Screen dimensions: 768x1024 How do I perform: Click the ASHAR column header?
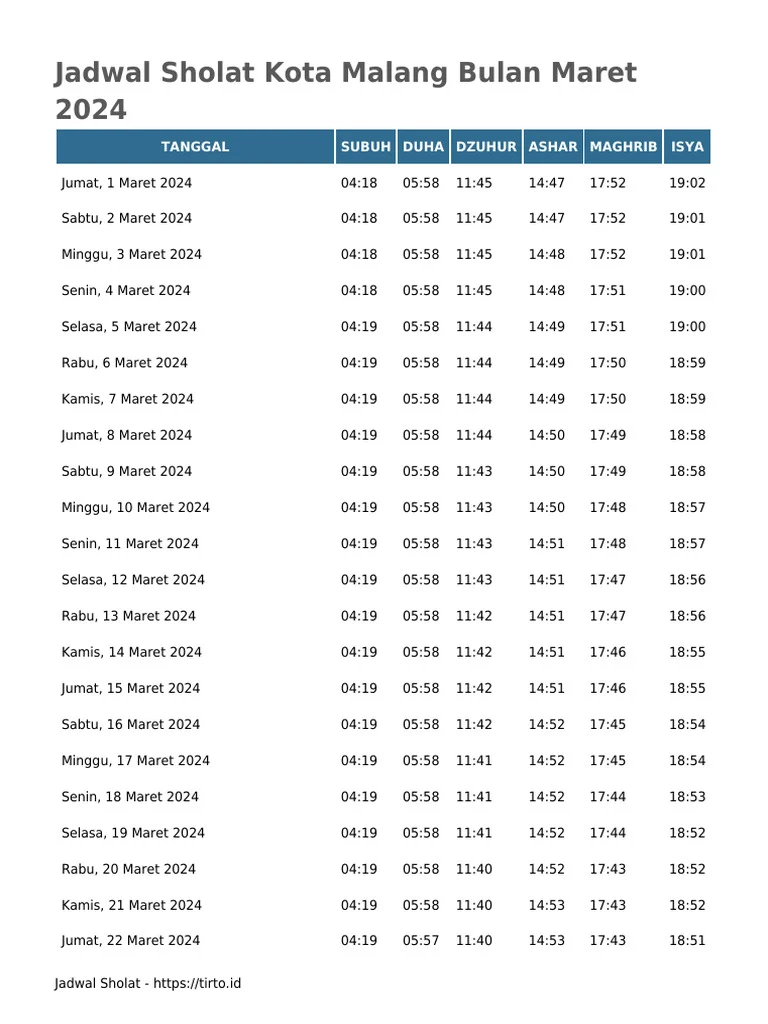(x=553, y=146)
